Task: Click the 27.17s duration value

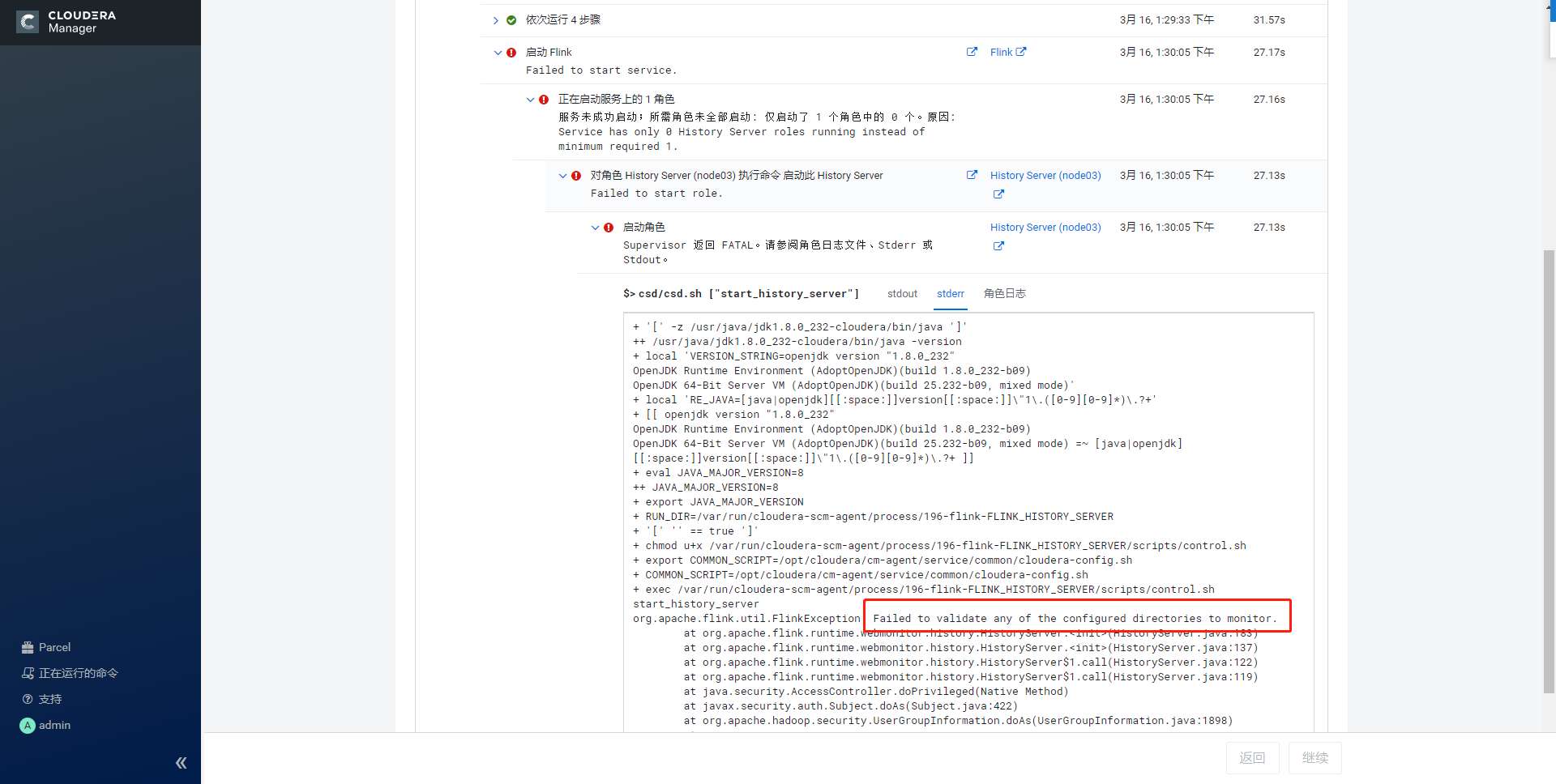Action: pyautogui.click(x=1269, y=53)
